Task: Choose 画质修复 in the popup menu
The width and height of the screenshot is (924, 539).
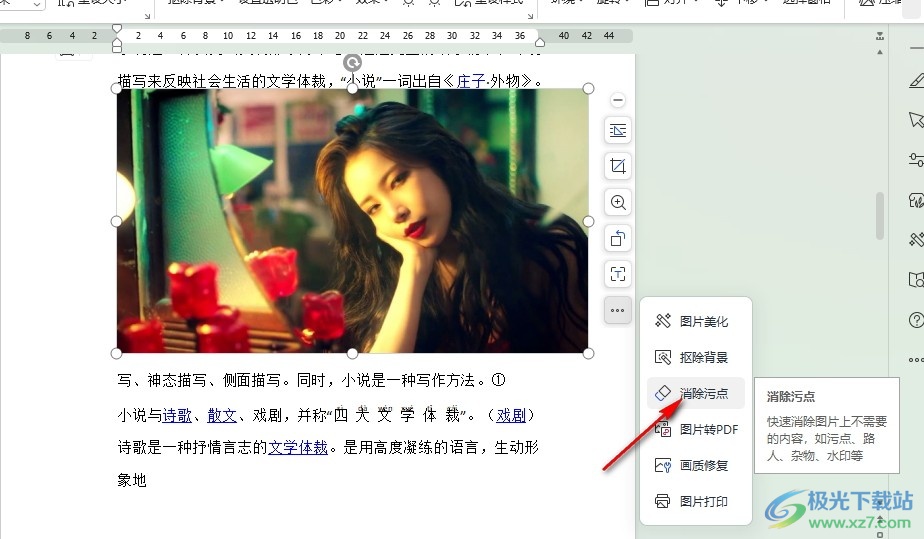Action: coord(703,466)
